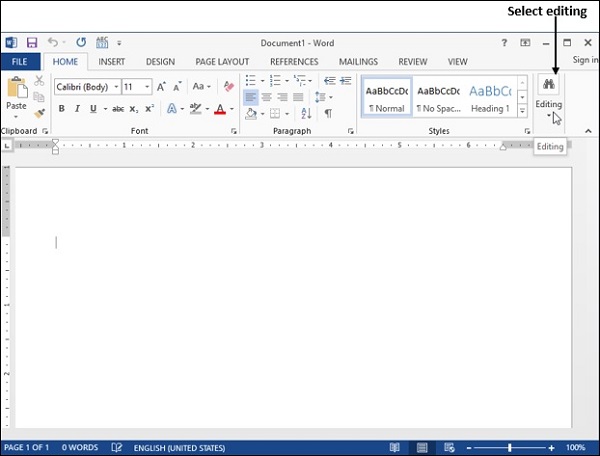Click inside the blank document page
The height and width of the screenshot is (456, 600).
pyautogui.click(x=290, y=300)
